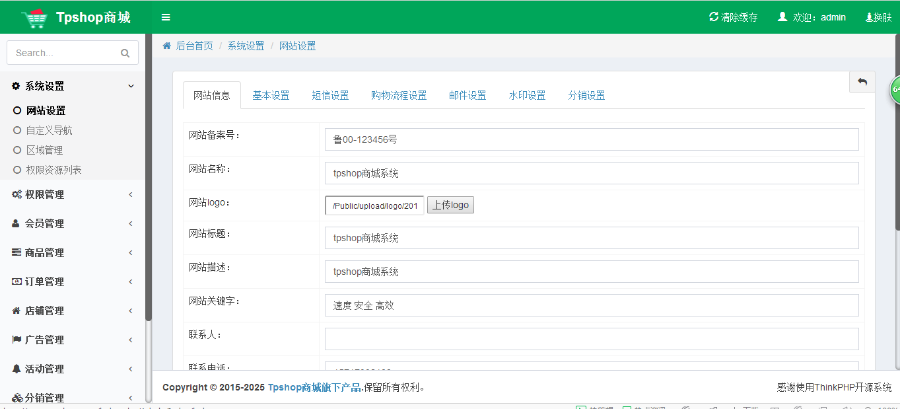Open the Tpshop商城旗下产品 footer link

pos(315,387)
